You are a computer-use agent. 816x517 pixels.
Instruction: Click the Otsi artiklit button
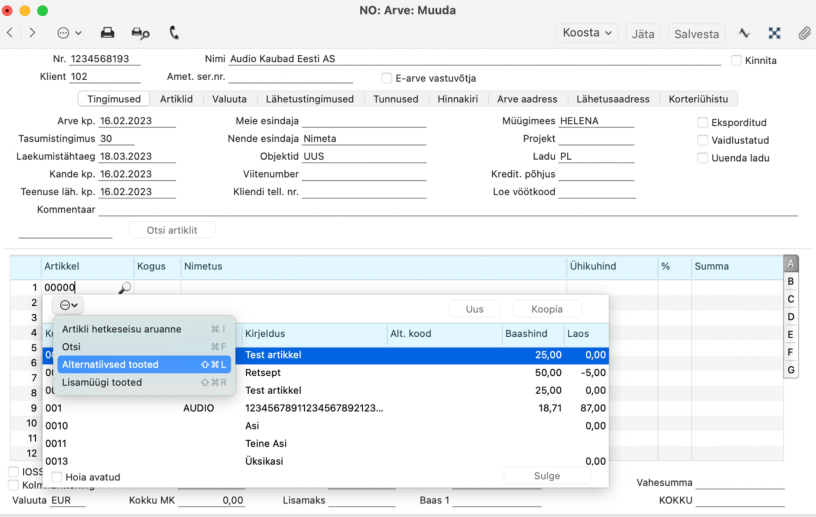pos(172,230)
